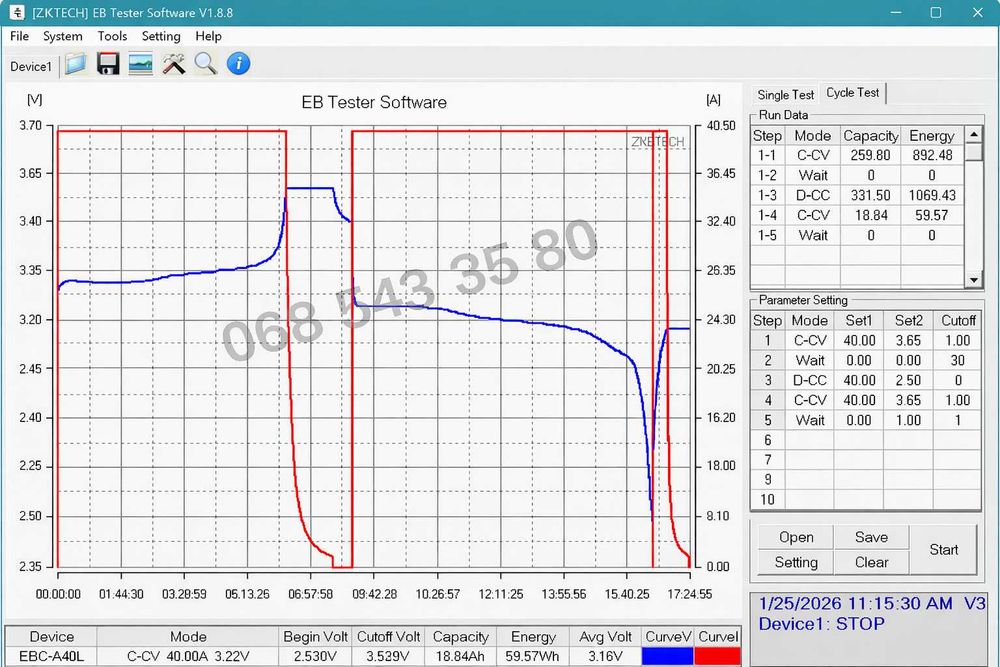
Task: Click step 3 Set2 value 2.50
Action: click(x=908, y=381)
